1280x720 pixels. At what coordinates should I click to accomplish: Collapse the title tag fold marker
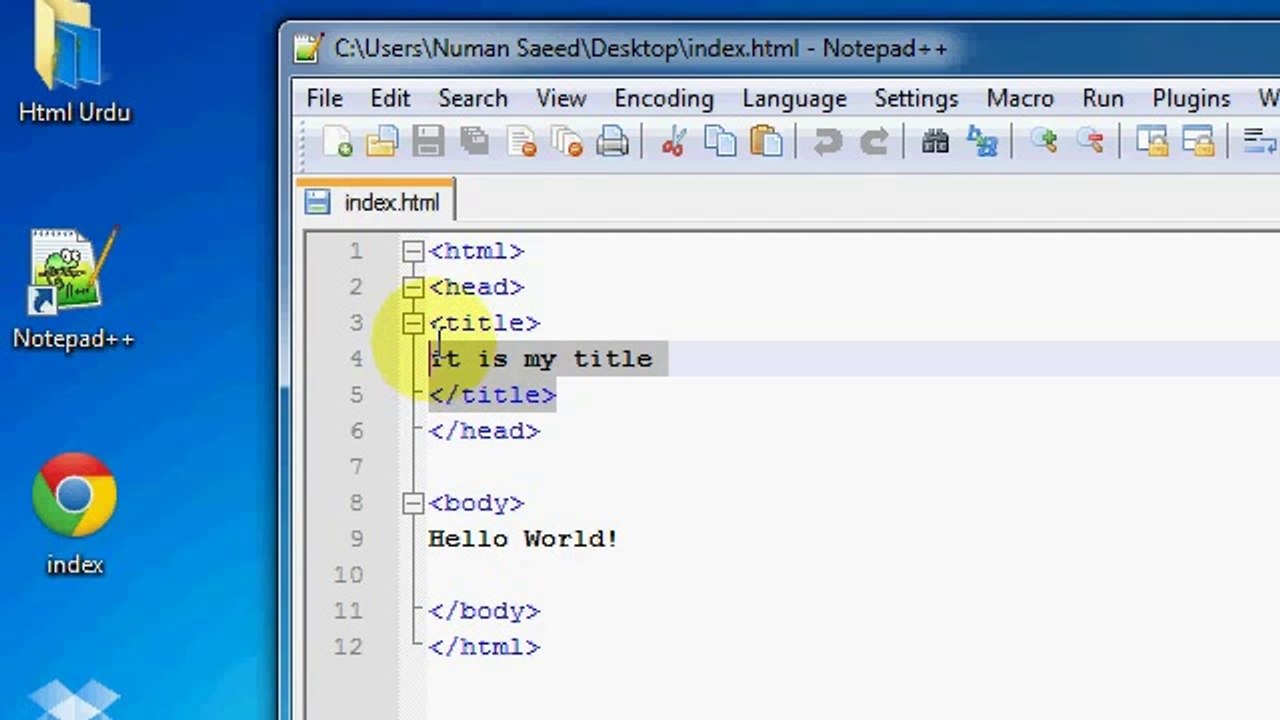[413, 323]
